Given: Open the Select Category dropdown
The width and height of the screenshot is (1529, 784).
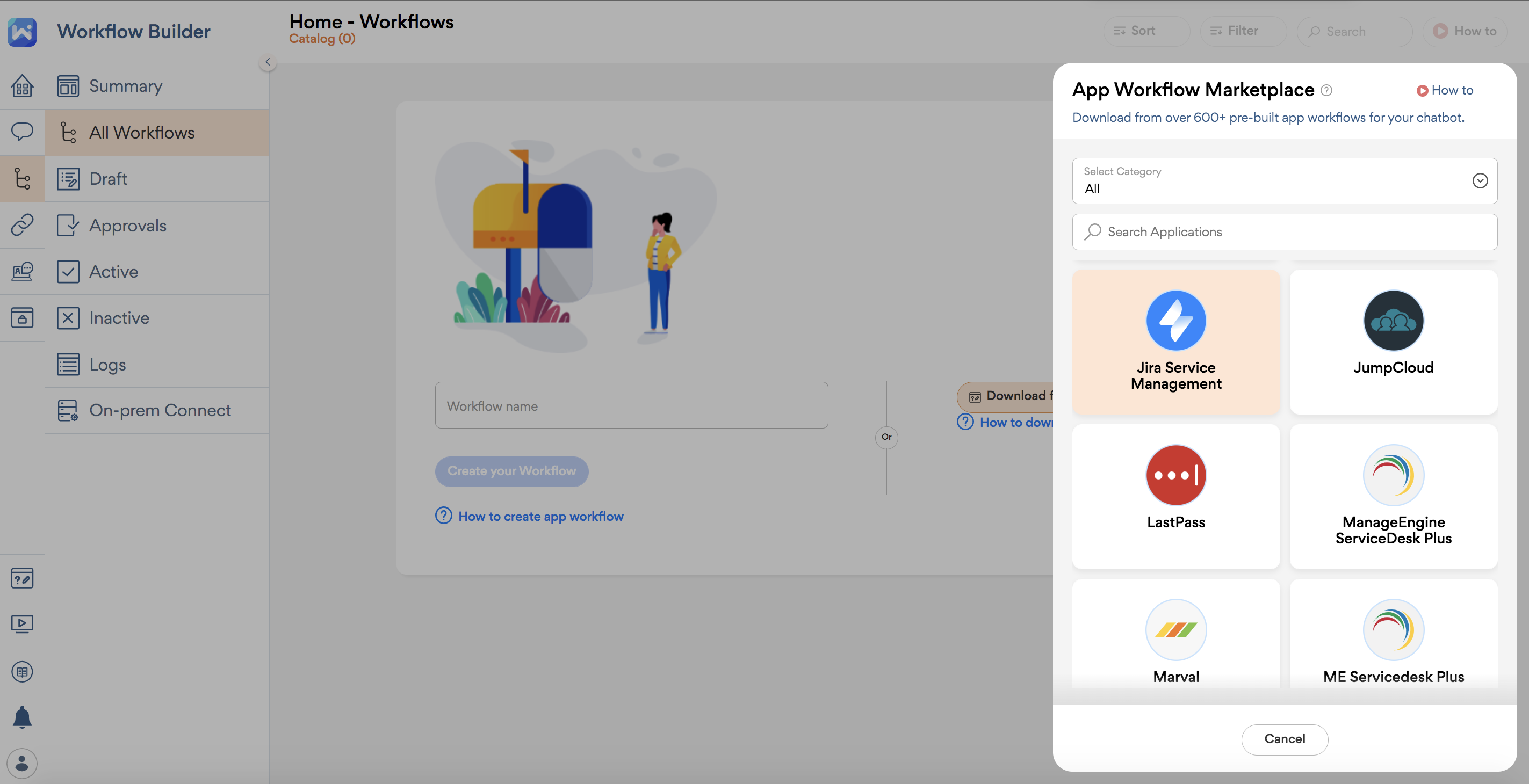Looking at the screenshot, I should (1284, 180).
